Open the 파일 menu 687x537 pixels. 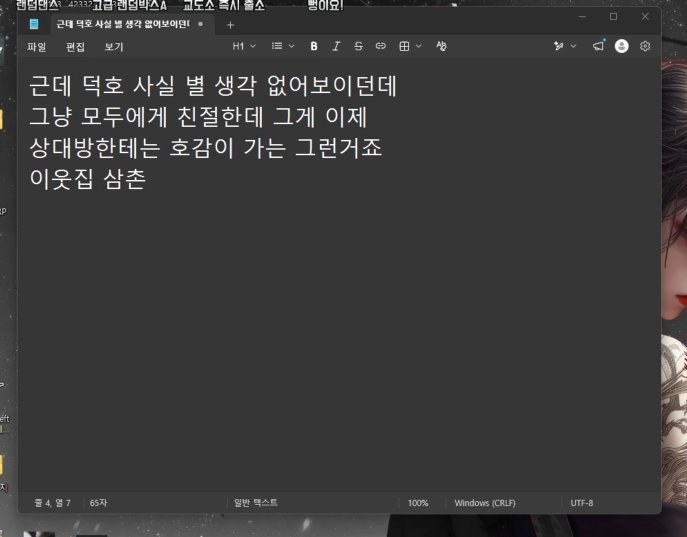coord(36,46)
